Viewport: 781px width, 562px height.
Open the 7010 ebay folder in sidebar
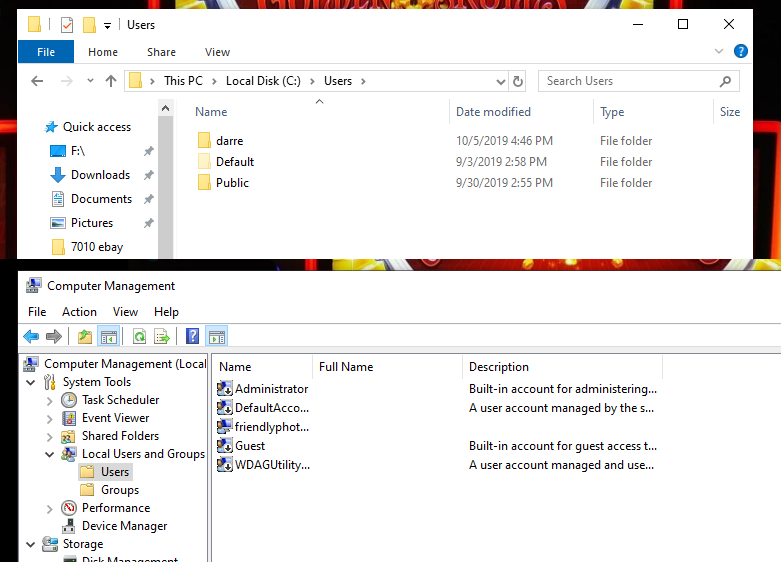(87, 247)
